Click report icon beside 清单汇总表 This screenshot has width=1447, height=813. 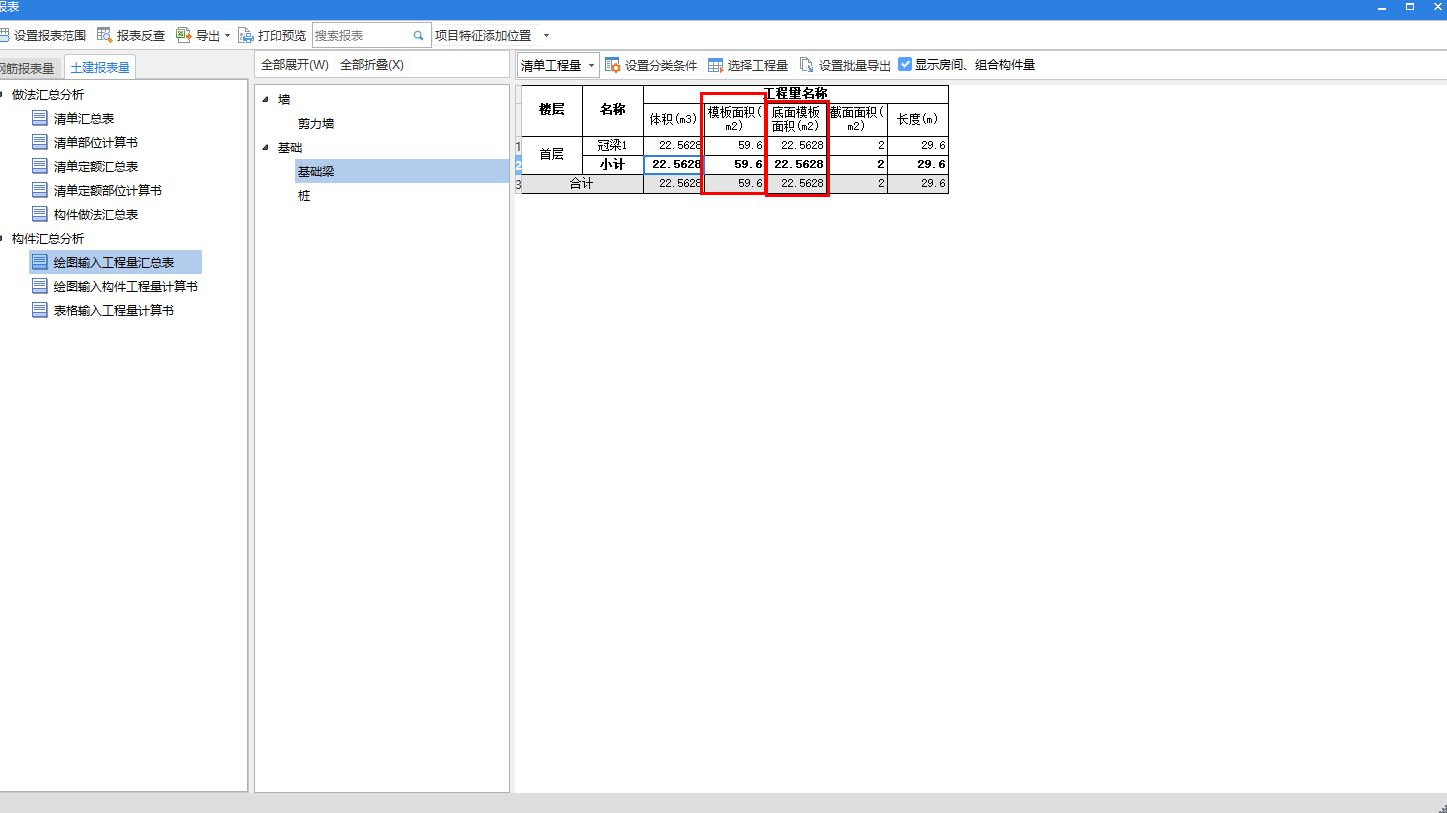tap(40, 118)
